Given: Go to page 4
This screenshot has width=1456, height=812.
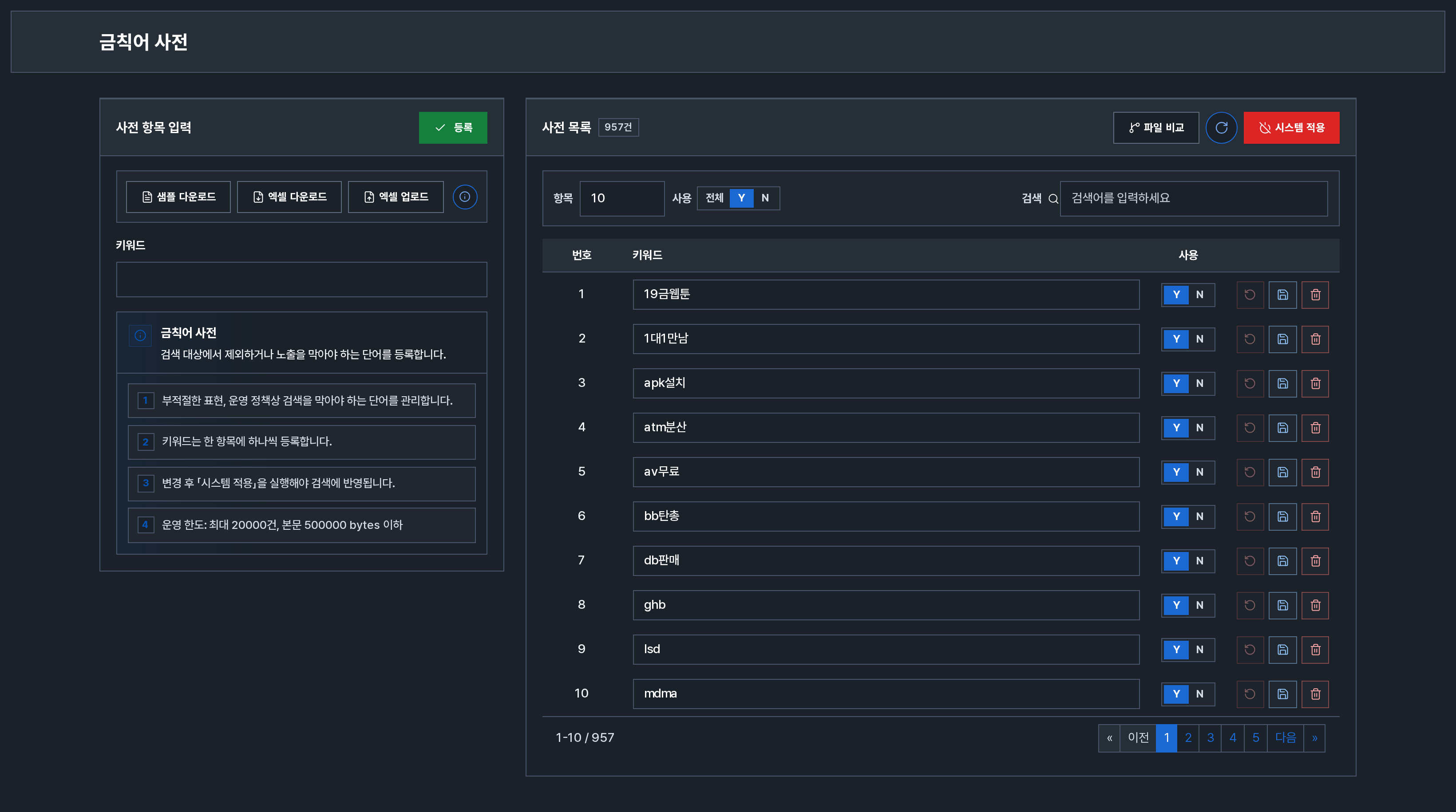Looking at the screenshot, I should [1233, 737].
